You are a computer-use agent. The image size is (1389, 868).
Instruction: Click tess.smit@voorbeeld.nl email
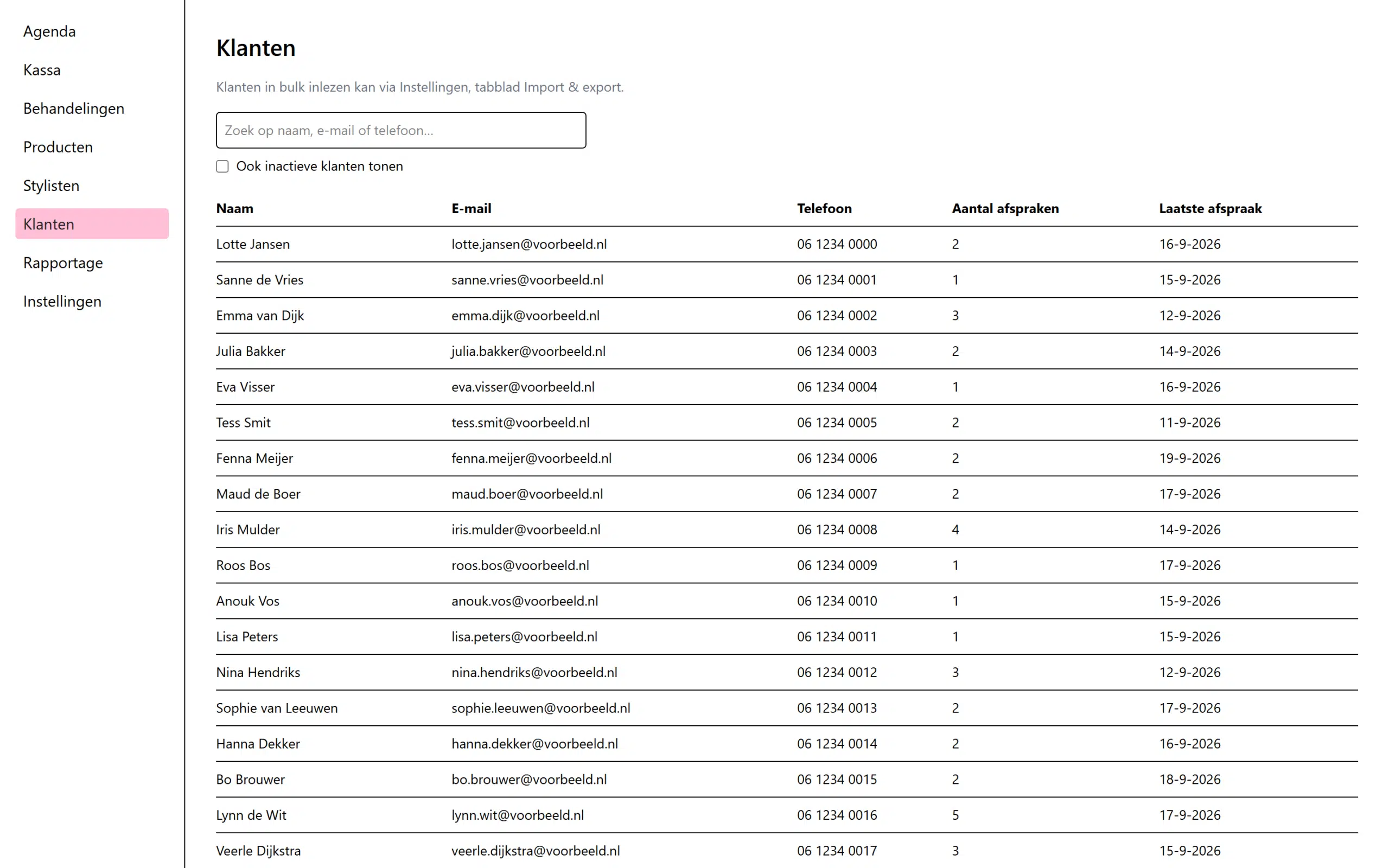(x=520, y=423)
